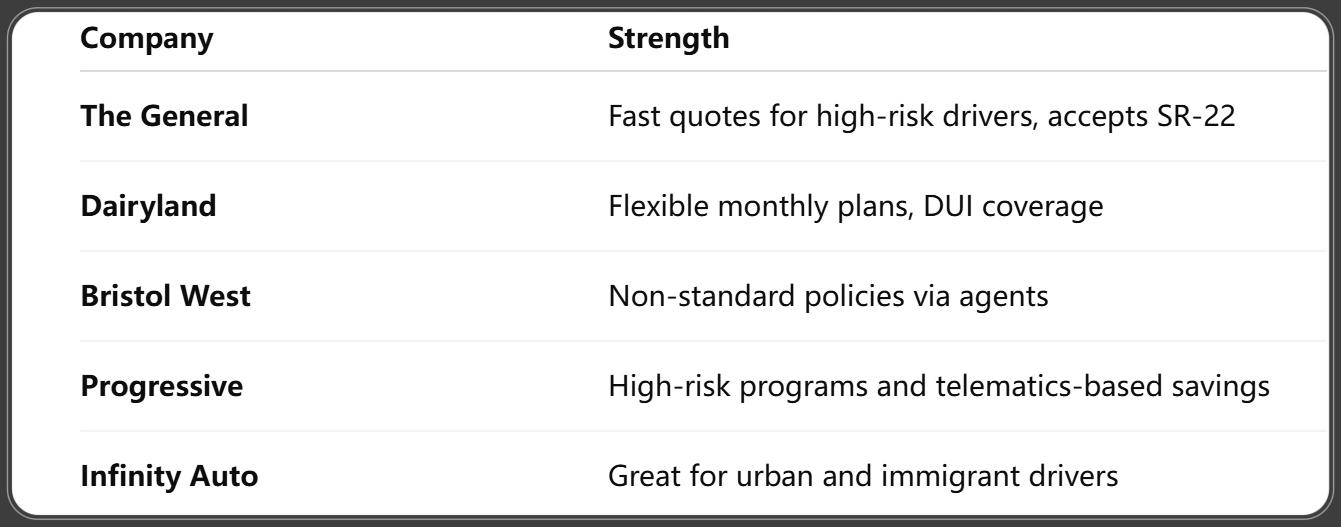
Task: Click the Great for urban and immigrant drivers cell
Action: coord(863,476)
